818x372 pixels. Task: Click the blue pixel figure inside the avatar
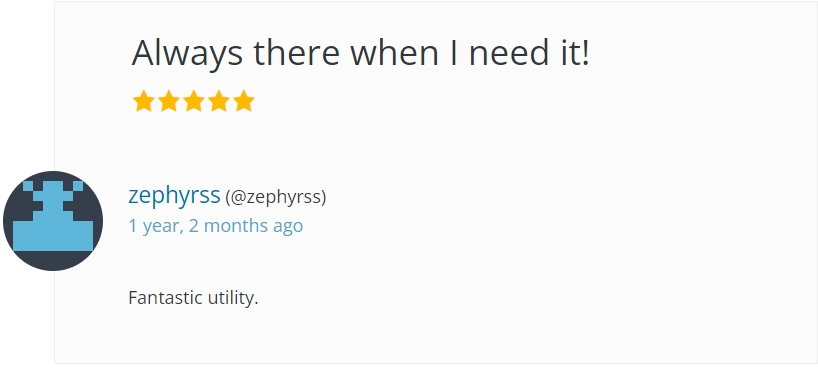(53, 217)
